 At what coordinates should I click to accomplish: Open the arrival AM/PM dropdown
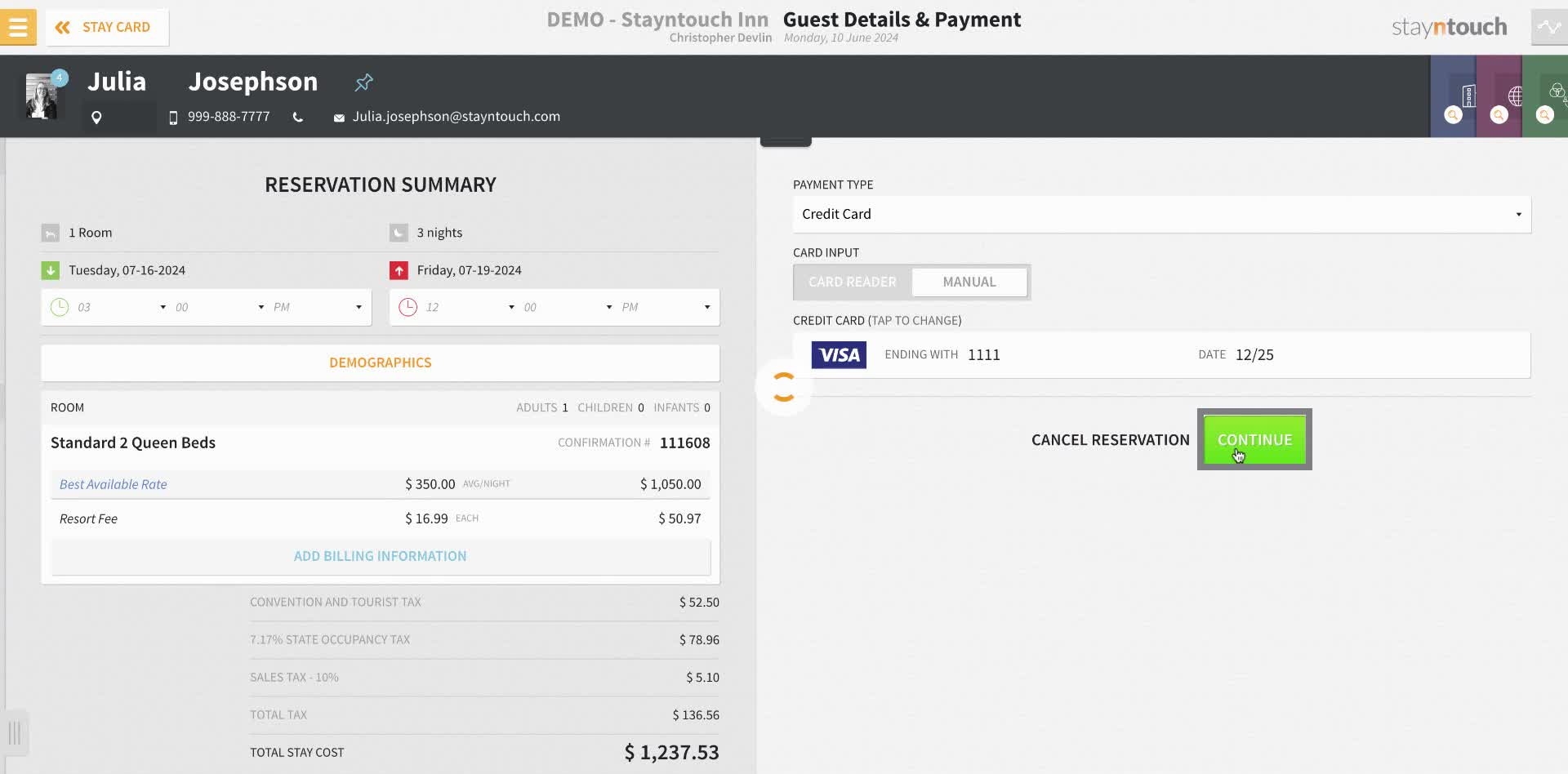(318, 307)
